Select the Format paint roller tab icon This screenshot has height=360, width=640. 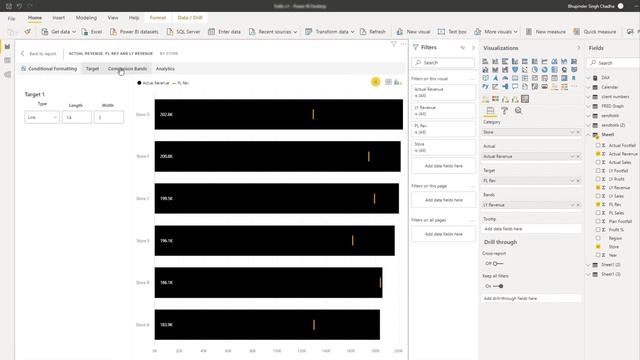point(504,111)
